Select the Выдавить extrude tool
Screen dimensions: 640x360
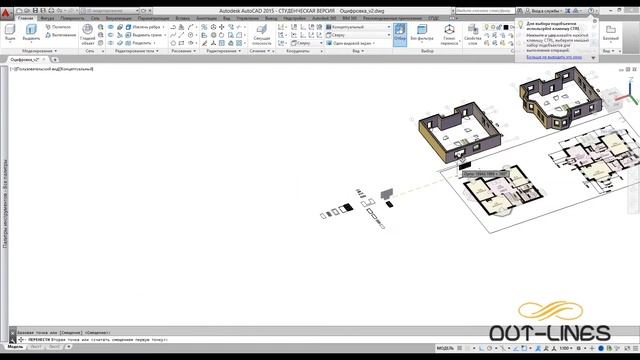coord(31,33)
